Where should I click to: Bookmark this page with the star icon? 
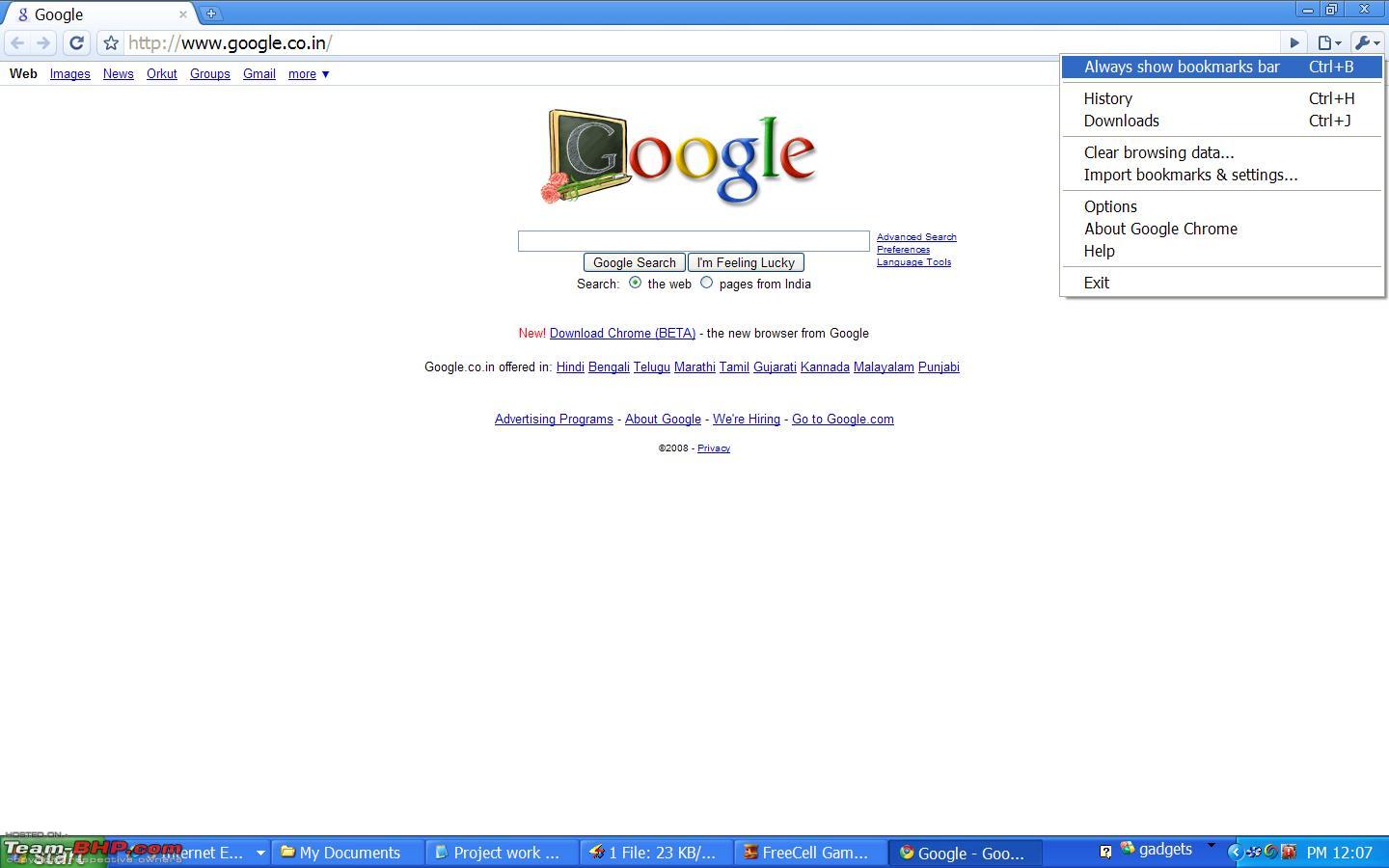point(111,42)
